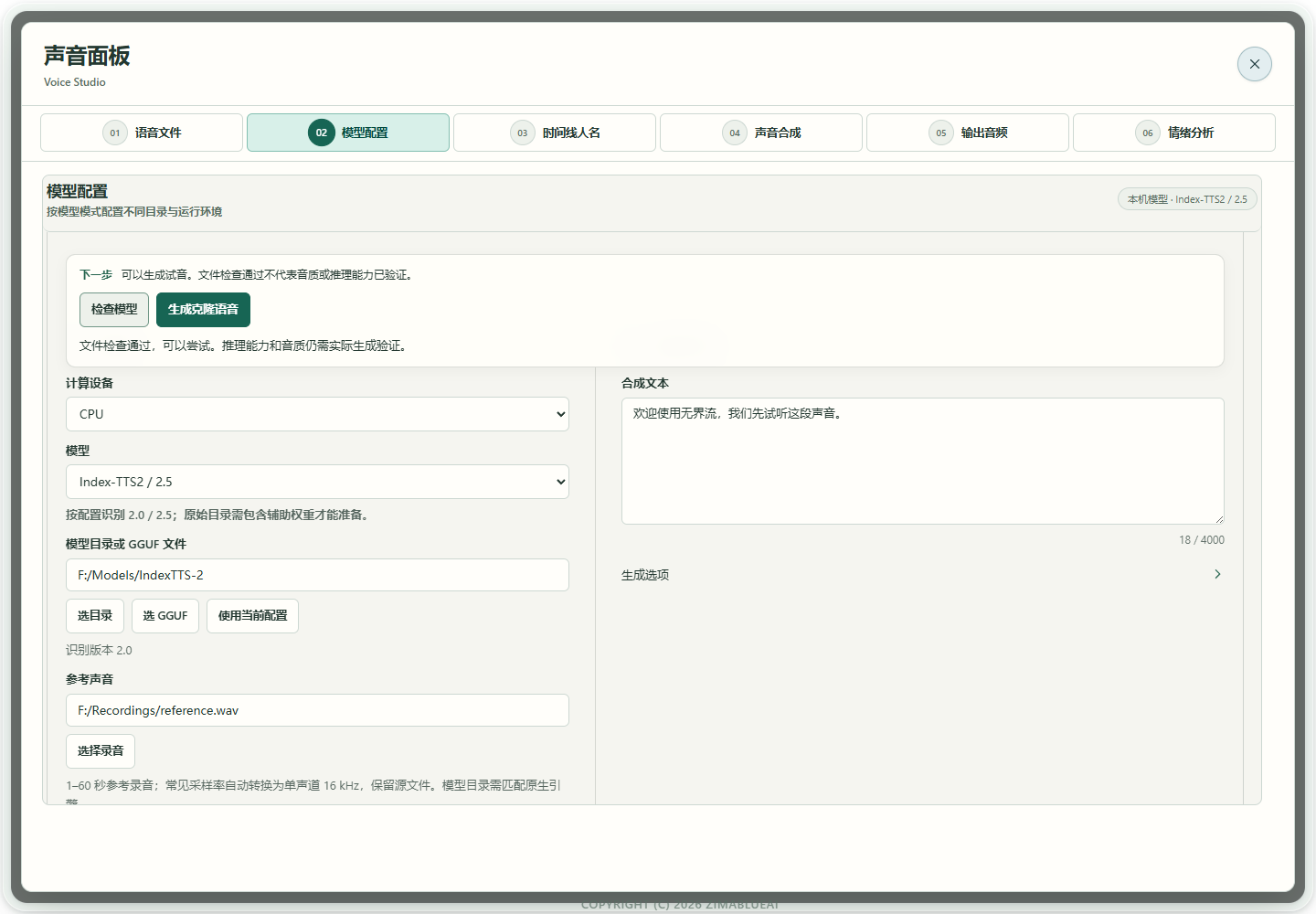Click the 生成克隆语音 button
This screenshot has width=1316, height=914.
203,310
